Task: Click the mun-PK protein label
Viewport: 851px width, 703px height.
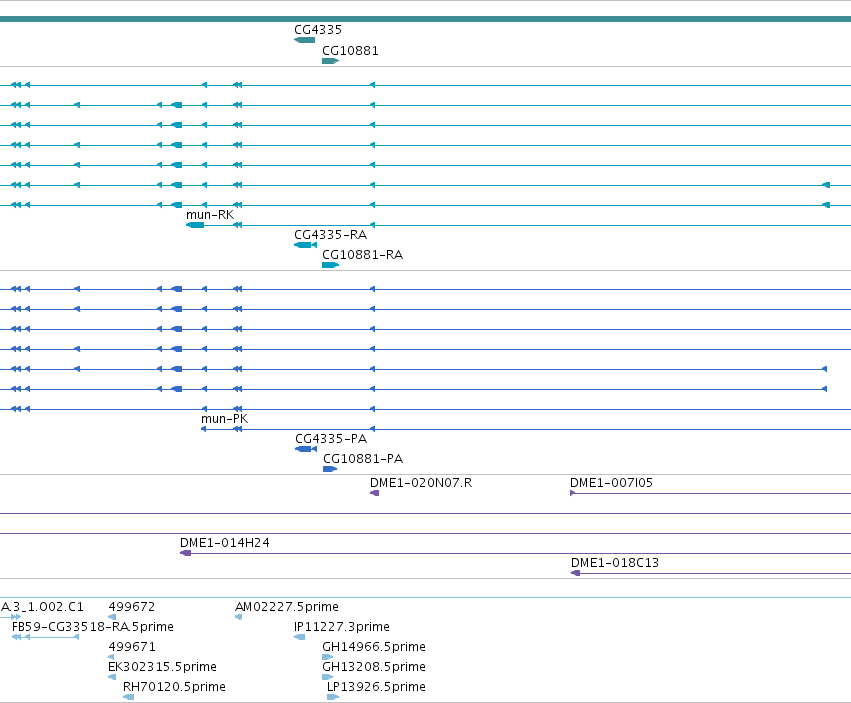Action: 224,419
